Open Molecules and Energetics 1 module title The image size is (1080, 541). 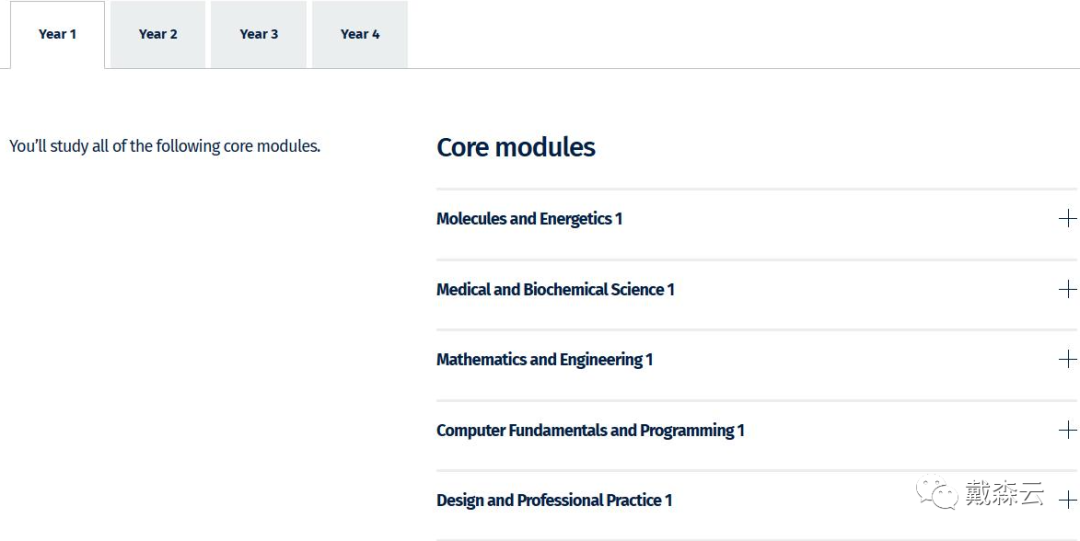point(529,218)
